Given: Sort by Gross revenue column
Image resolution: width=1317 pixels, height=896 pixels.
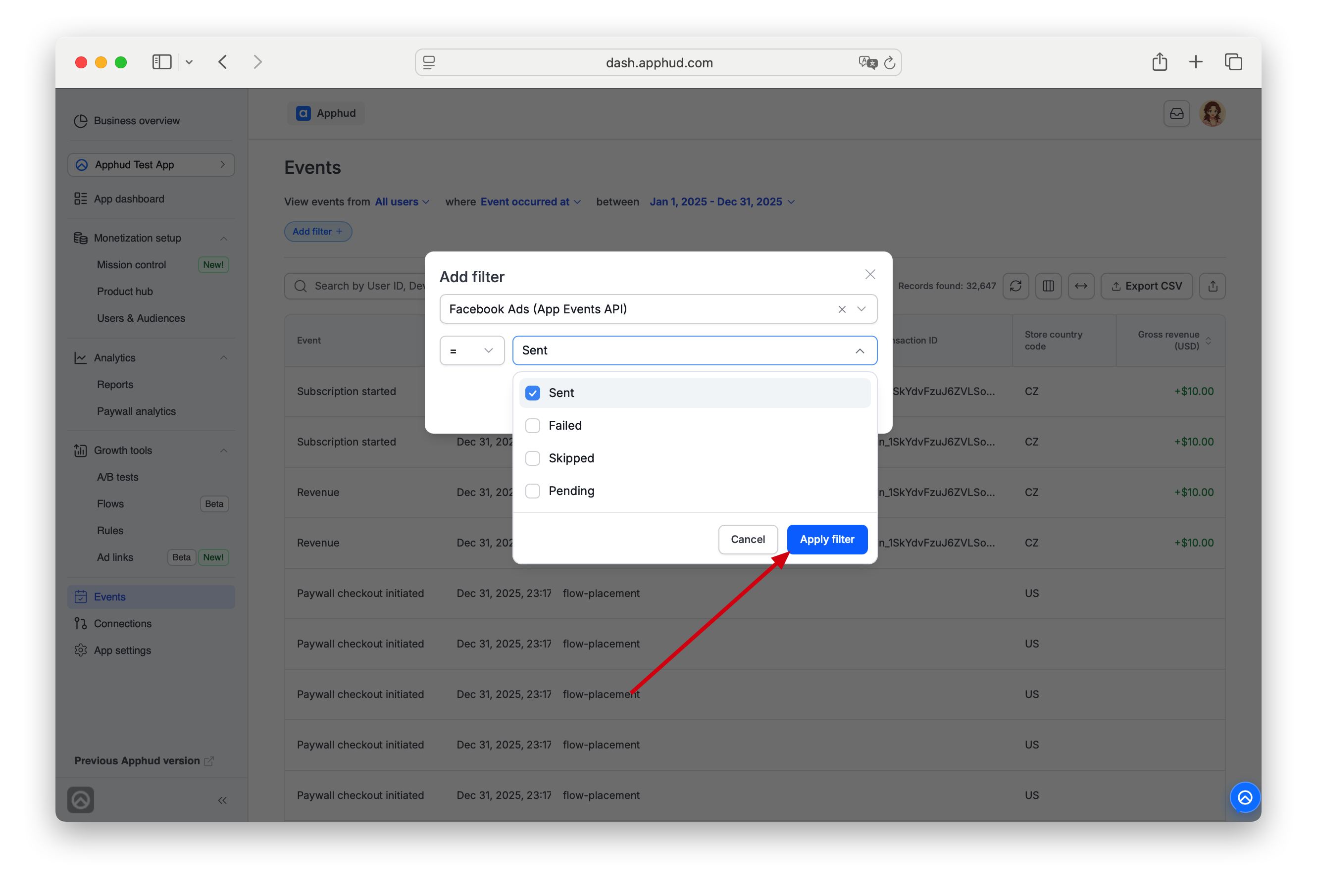Looking at the screenshot, I should (x=1209, y=341).
